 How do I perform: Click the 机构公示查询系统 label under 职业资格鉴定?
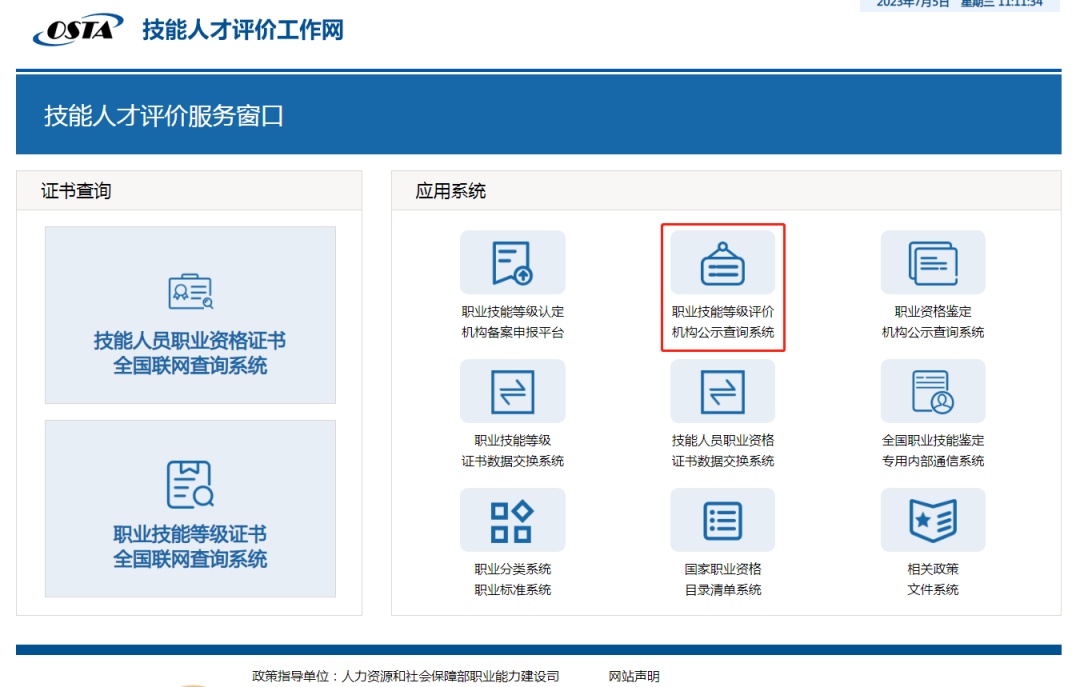(x=932, y=332)
